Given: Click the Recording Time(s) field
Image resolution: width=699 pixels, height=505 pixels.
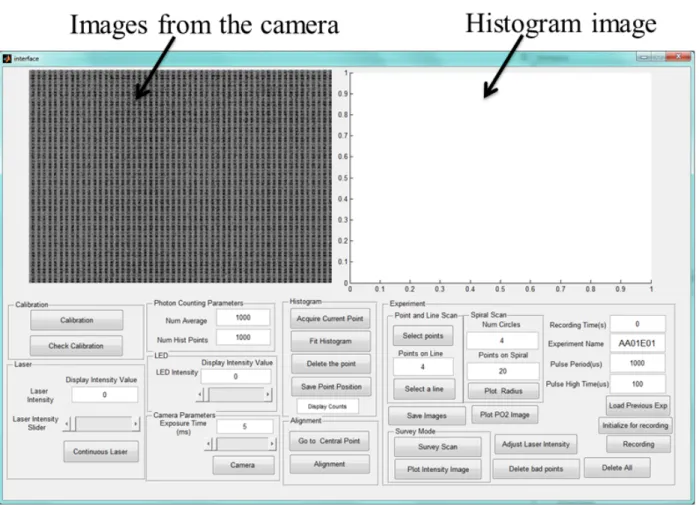Looking at the screenshot, I should (x=637, y=324).
